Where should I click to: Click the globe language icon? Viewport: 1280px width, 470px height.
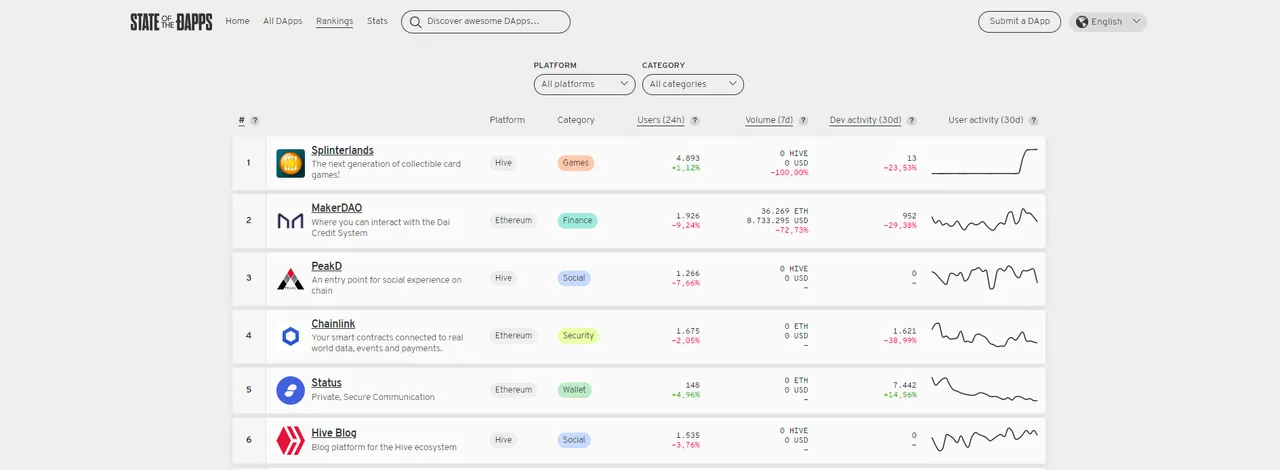(1082, 21)
